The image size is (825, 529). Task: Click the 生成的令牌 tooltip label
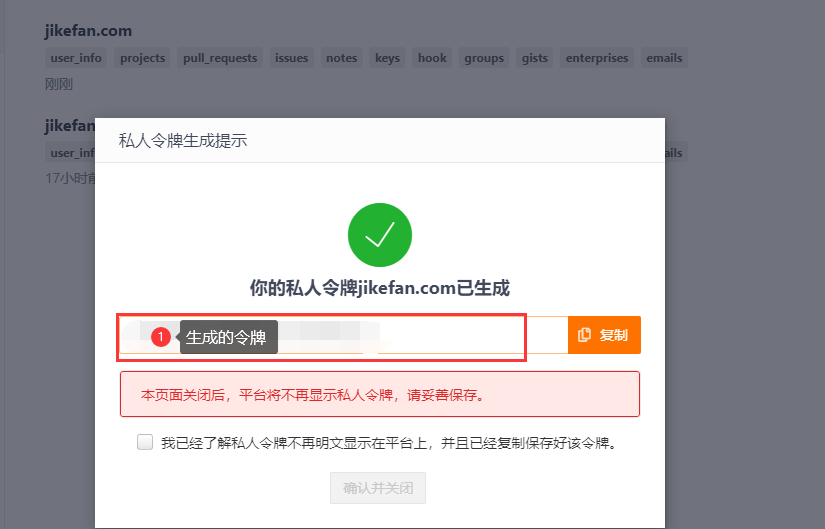(228, 337)
